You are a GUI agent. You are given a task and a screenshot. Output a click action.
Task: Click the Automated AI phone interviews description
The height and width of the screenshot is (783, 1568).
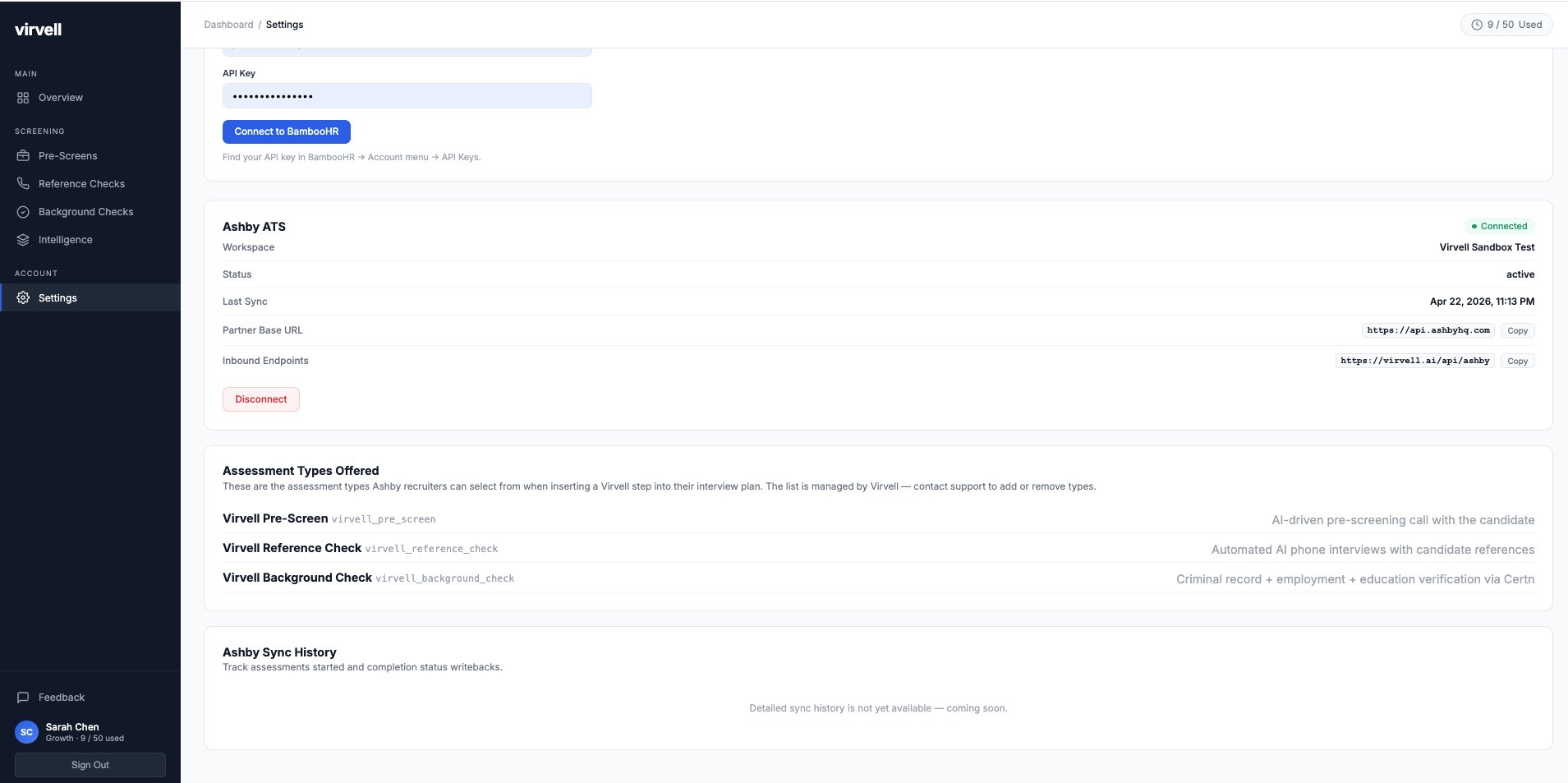coord(1373,550)
